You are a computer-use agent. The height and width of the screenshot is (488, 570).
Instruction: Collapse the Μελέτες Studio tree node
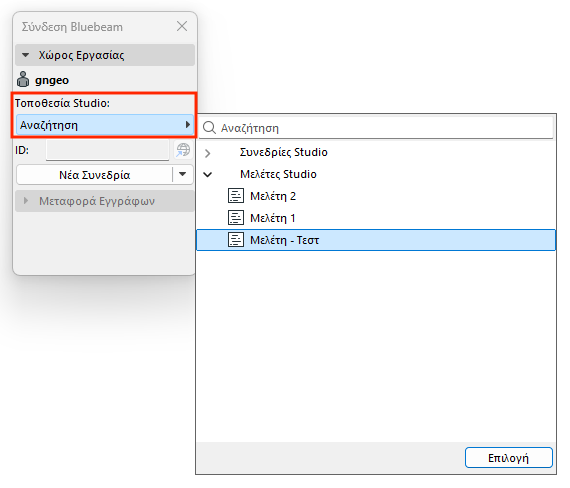coord(208,175)
